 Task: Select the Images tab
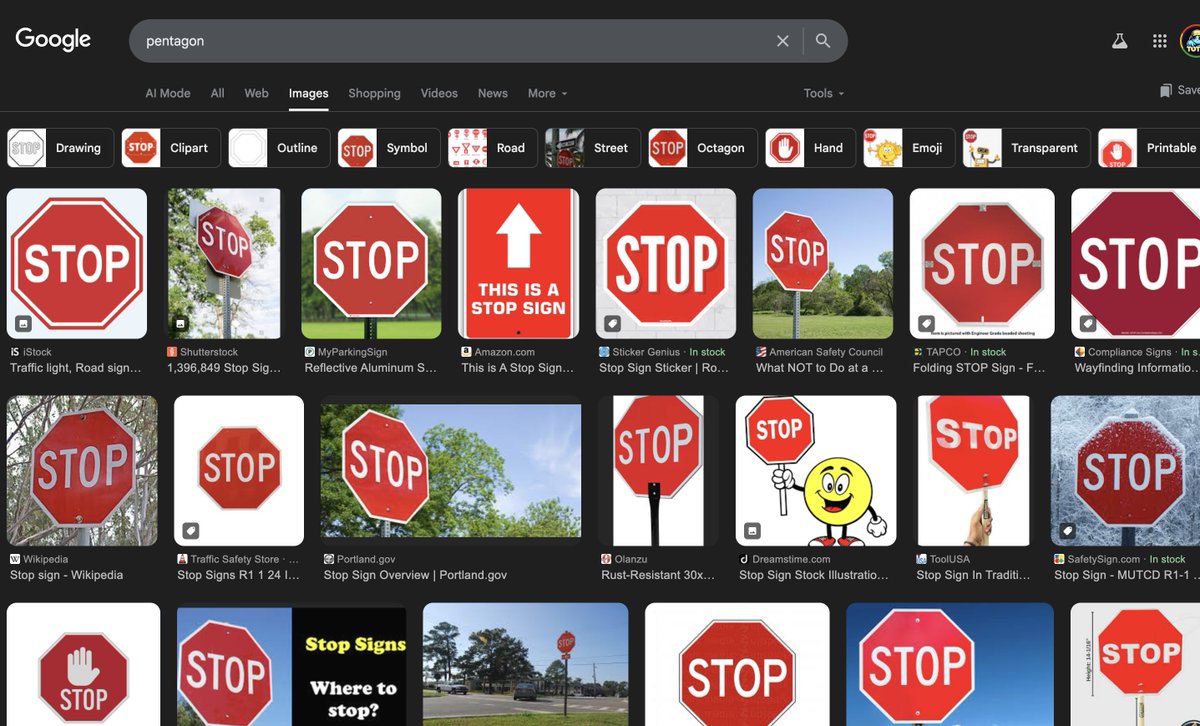pos(308,93)
